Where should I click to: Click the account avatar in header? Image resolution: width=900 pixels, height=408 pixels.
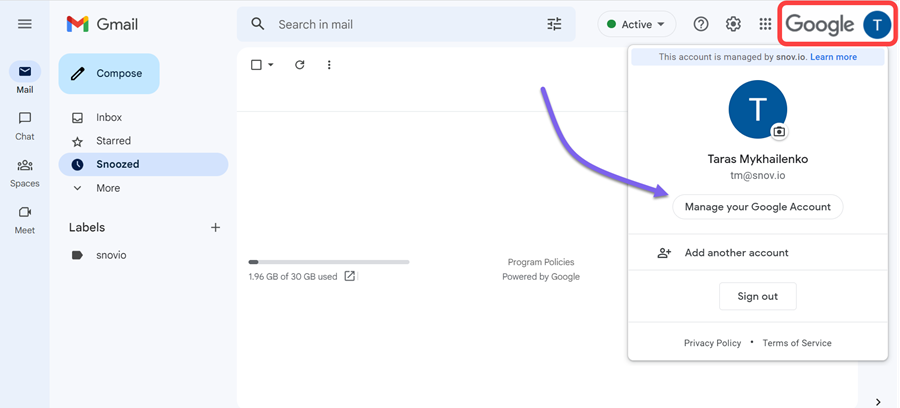[876, 25]
